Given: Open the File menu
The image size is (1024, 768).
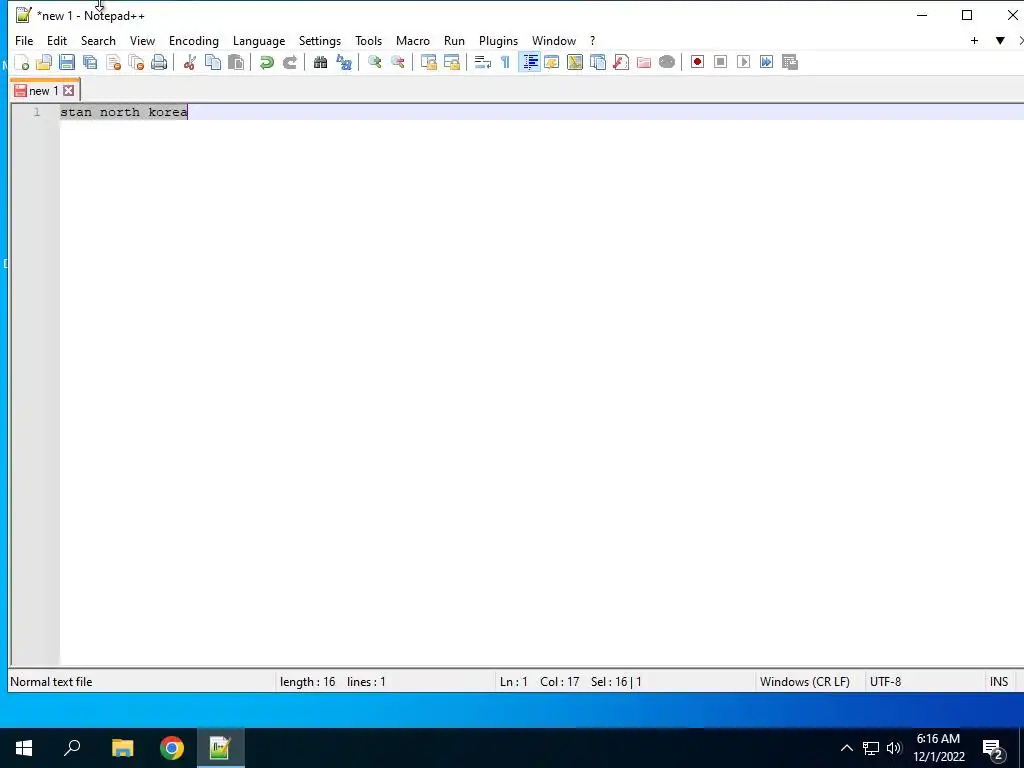Looking at the screenshot, I should point(24,40).
